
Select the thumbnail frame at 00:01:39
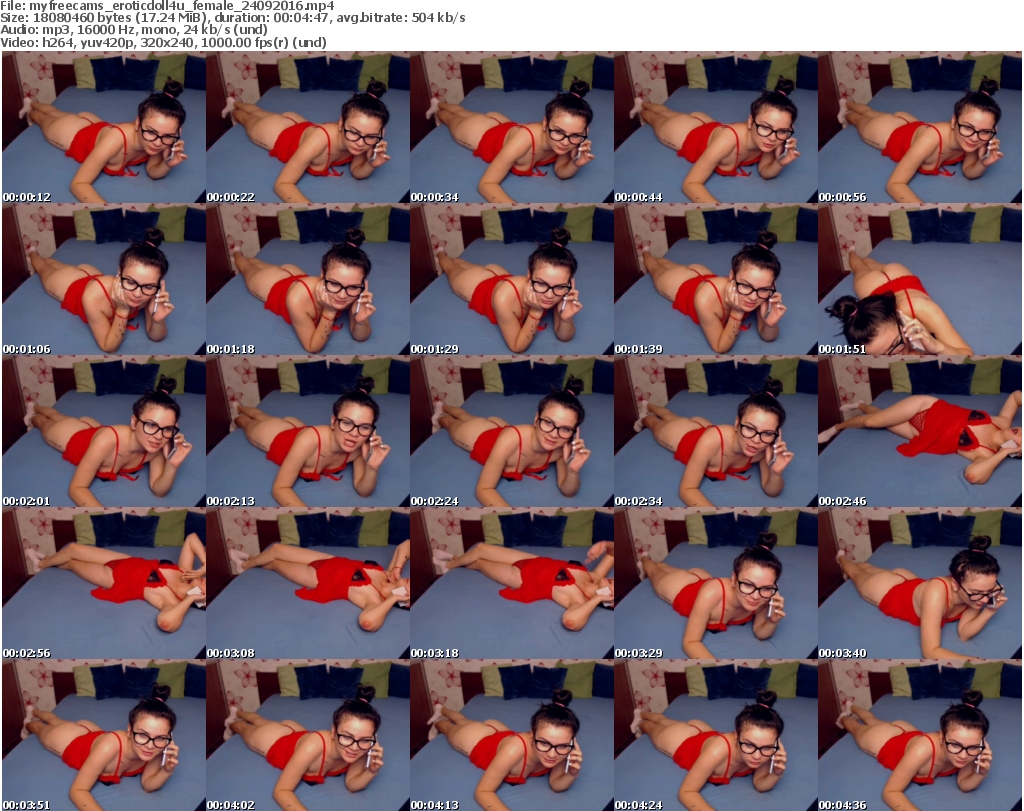click(x=716, y=279)
